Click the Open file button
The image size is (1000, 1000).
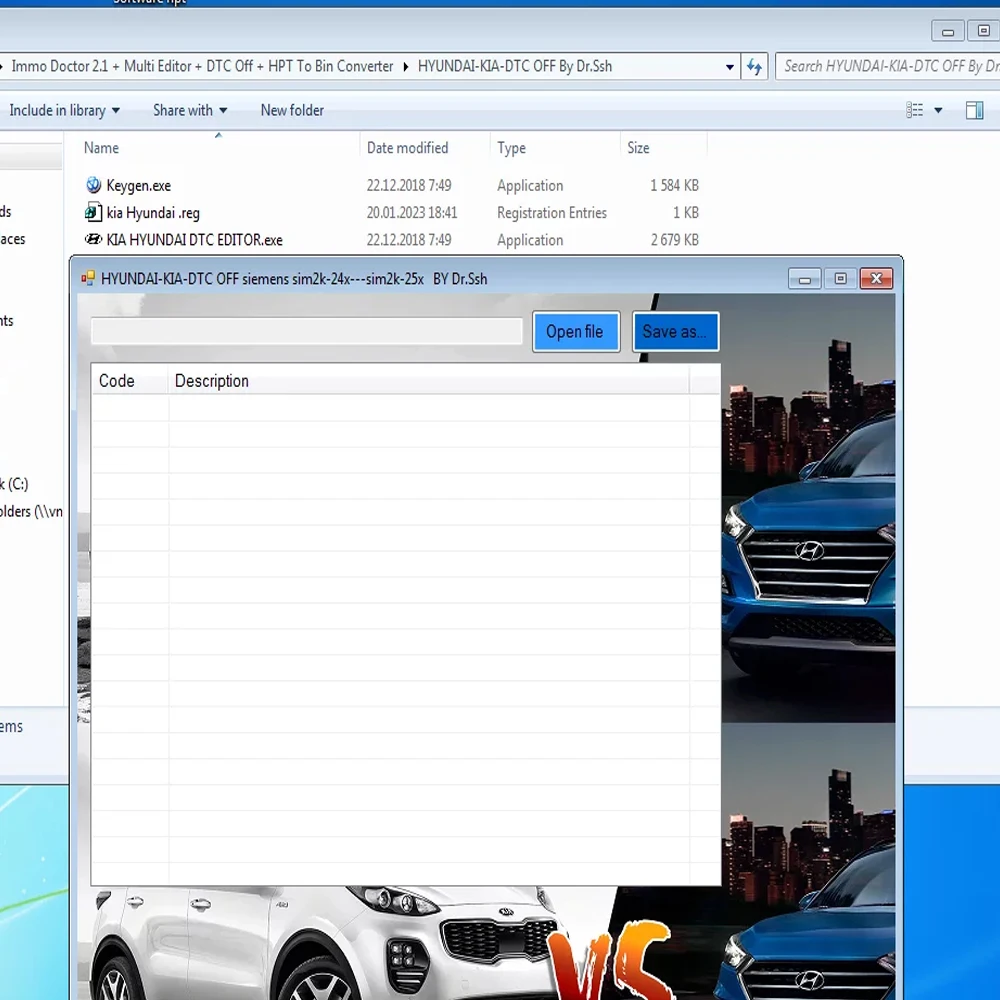575,332
